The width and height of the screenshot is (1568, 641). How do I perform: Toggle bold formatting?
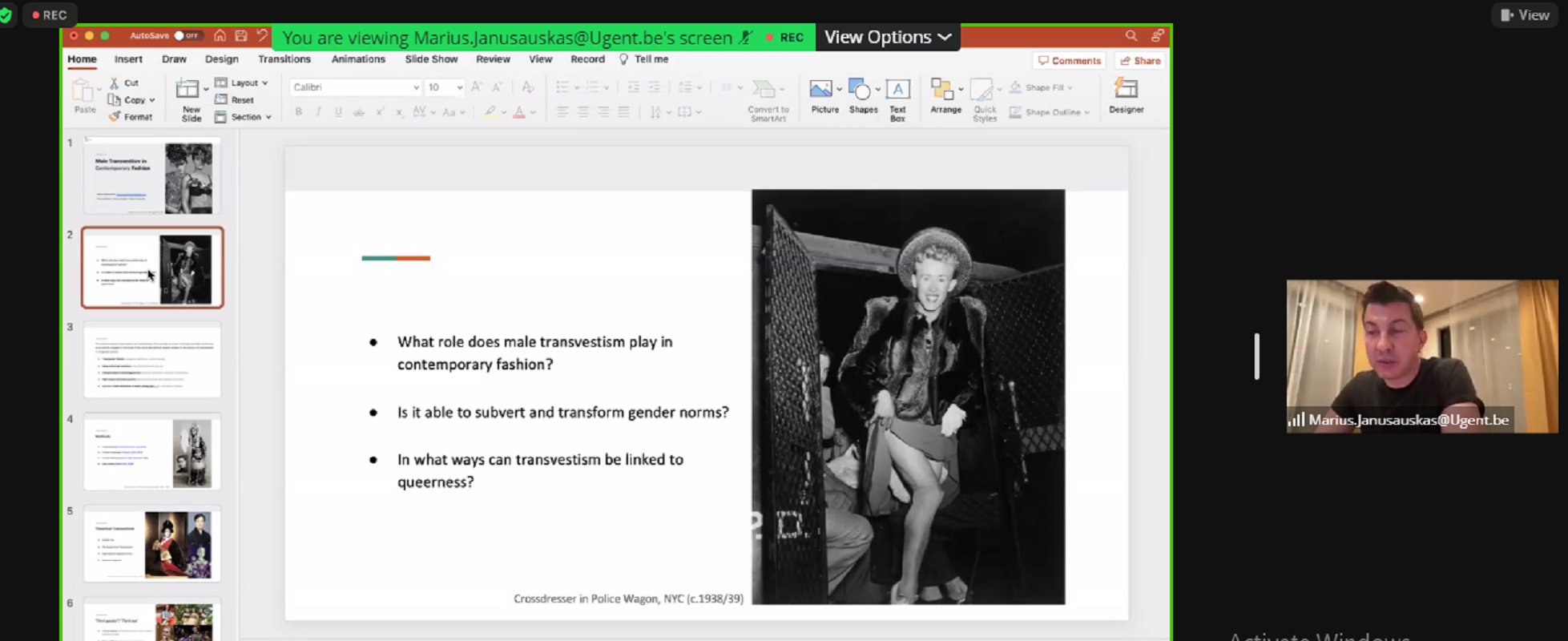pyautogui.click(x=299, y=112)
